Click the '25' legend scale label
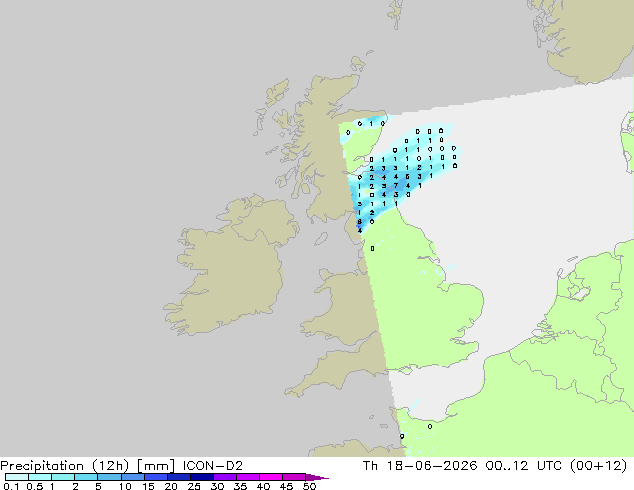 coord(194,486)
